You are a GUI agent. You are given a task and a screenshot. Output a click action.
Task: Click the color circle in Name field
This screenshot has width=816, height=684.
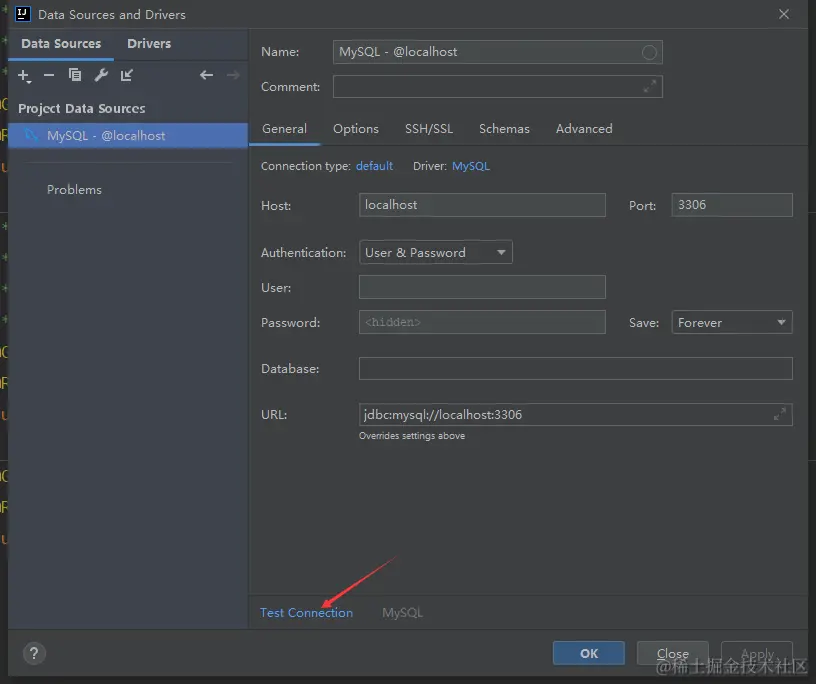649,52
